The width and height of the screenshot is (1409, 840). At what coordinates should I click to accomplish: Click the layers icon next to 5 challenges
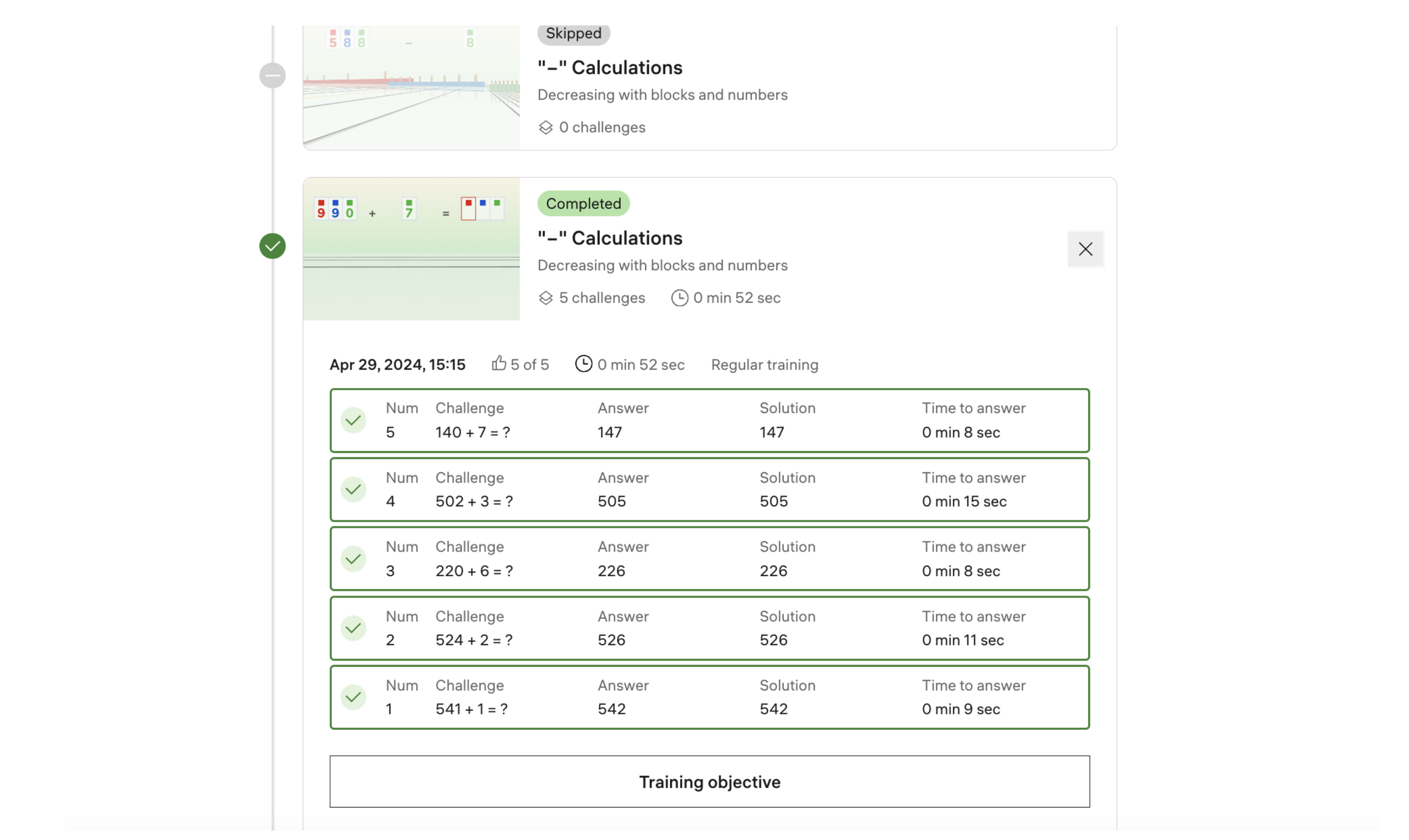click(545, 298)
